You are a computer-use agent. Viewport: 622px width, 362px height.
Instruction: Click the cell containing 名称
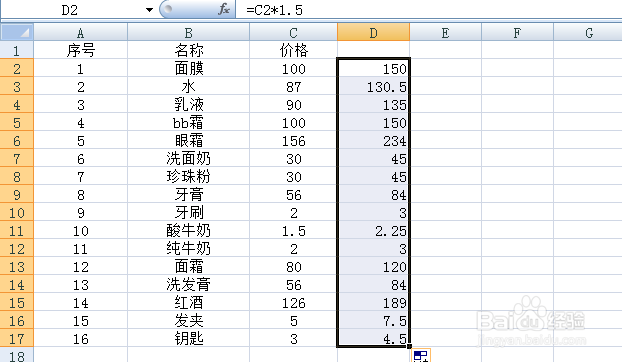click(188, 50)
